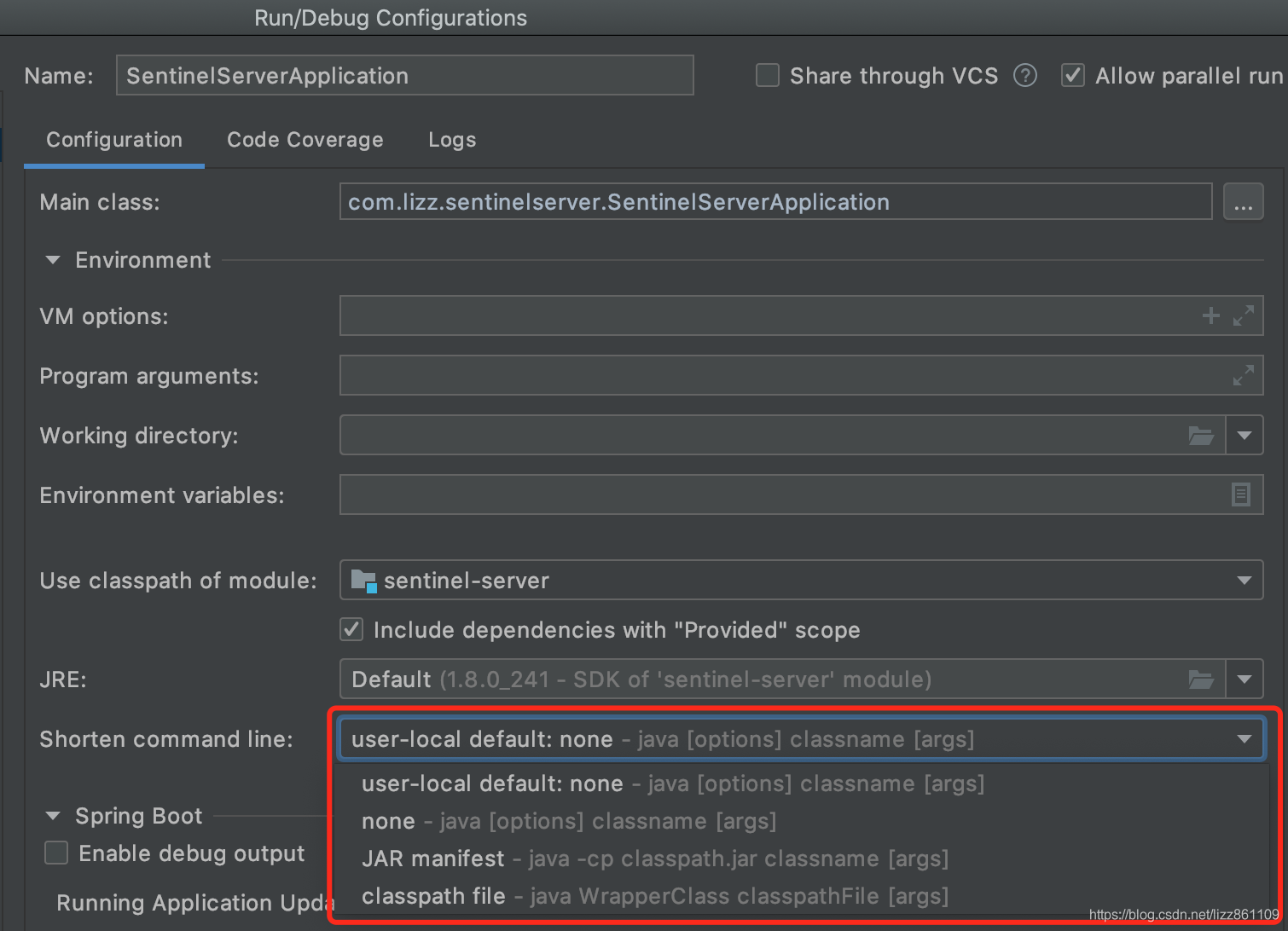Open the JRE dropdown arrow
The height and width of the screenshot is (931, 1288).
pos(1244,679)
